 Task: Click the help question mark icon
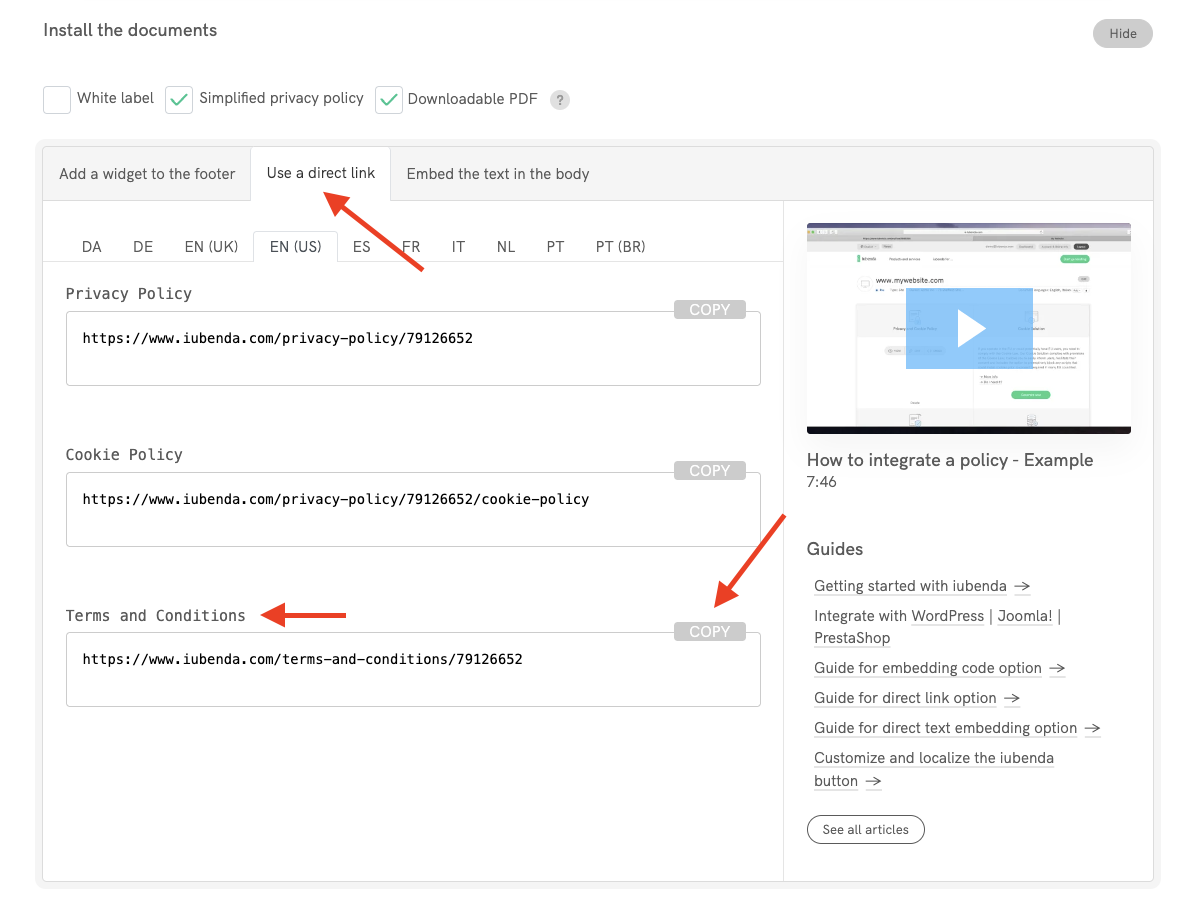point(560,100)
